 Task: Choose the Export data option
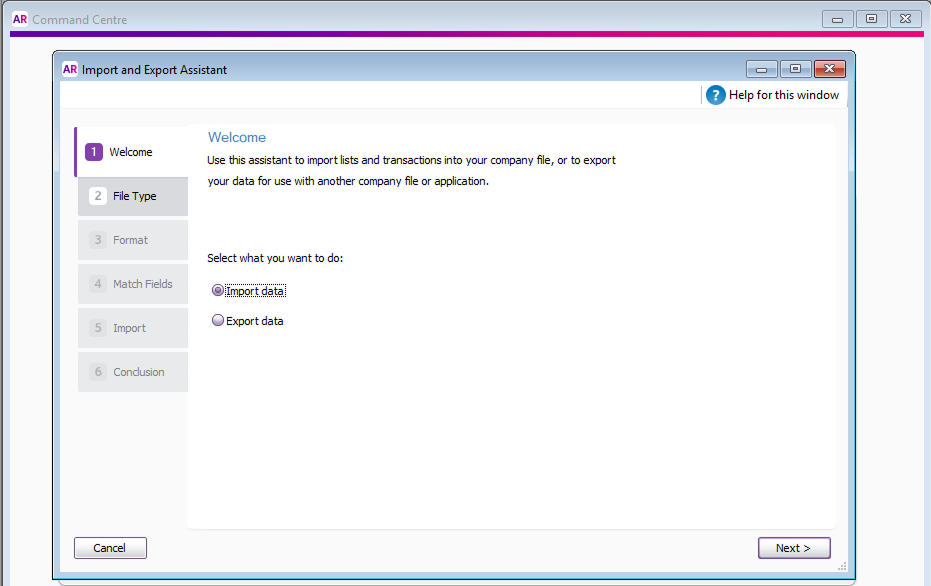coord(218,321)
